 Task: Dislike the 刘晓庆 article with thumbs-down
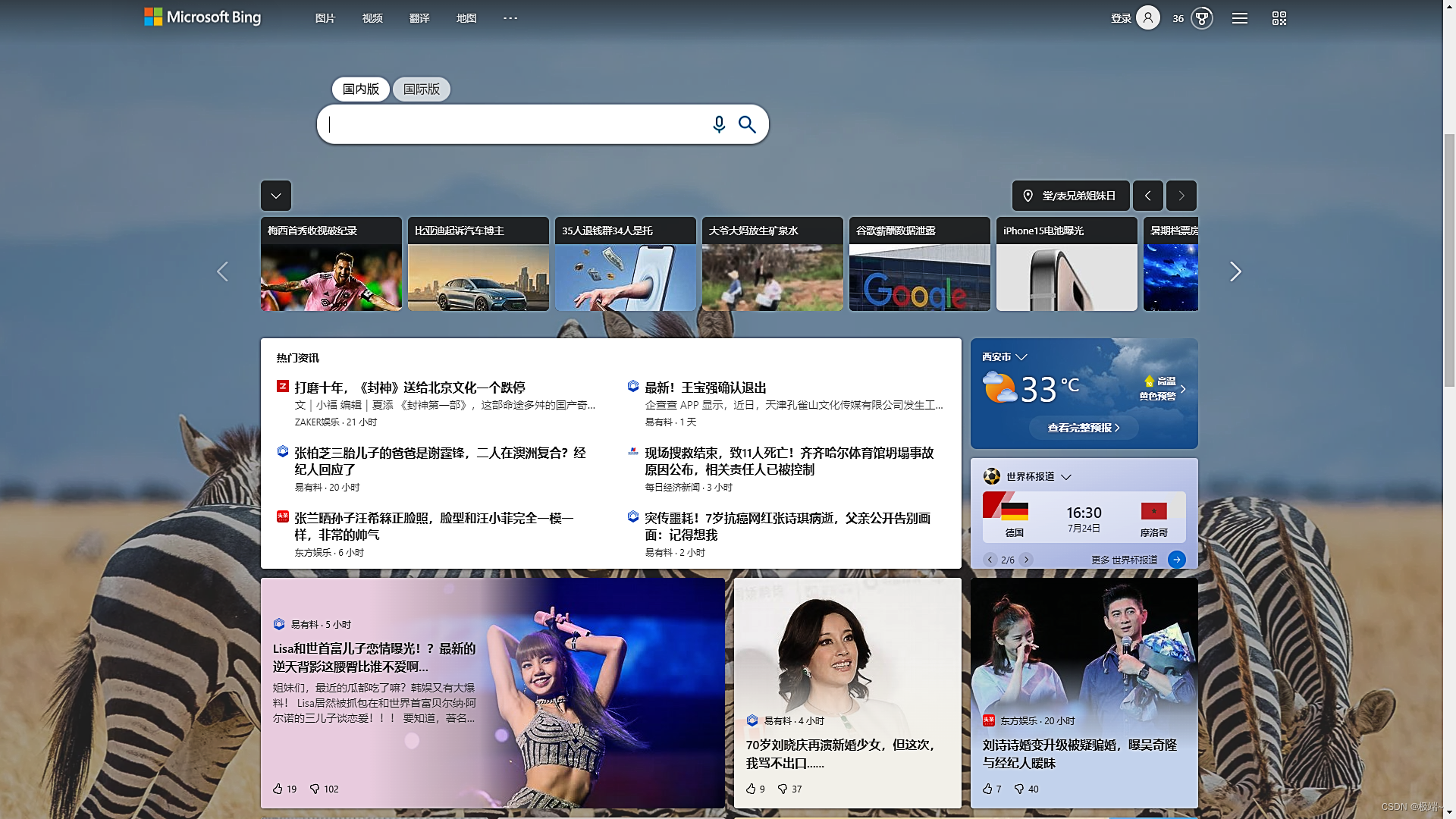click(783, 789)
